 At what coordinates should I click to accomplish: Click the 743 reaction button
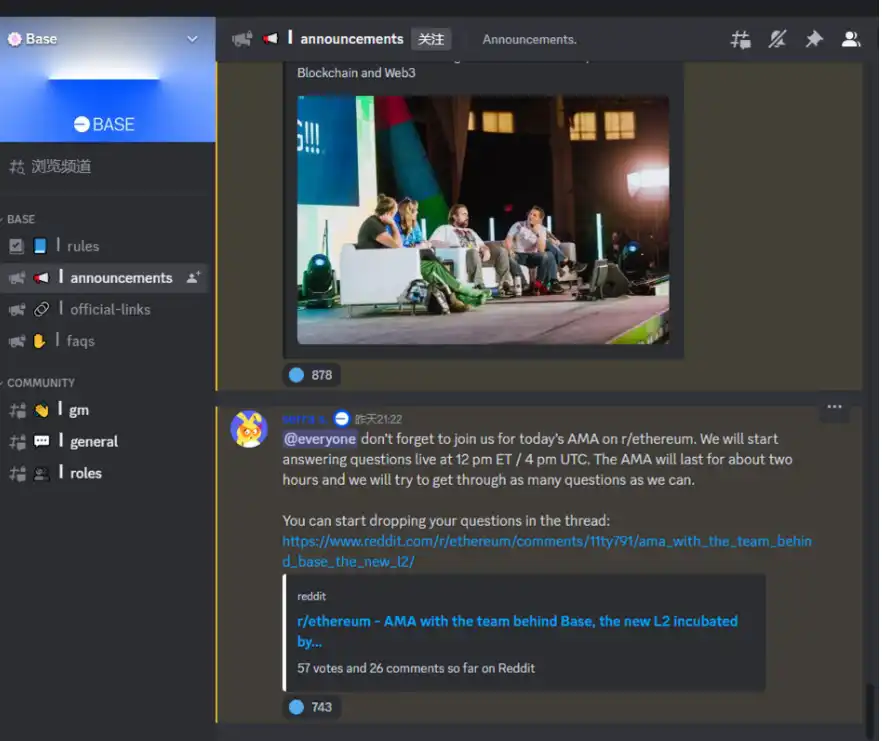tap(311, 707)
